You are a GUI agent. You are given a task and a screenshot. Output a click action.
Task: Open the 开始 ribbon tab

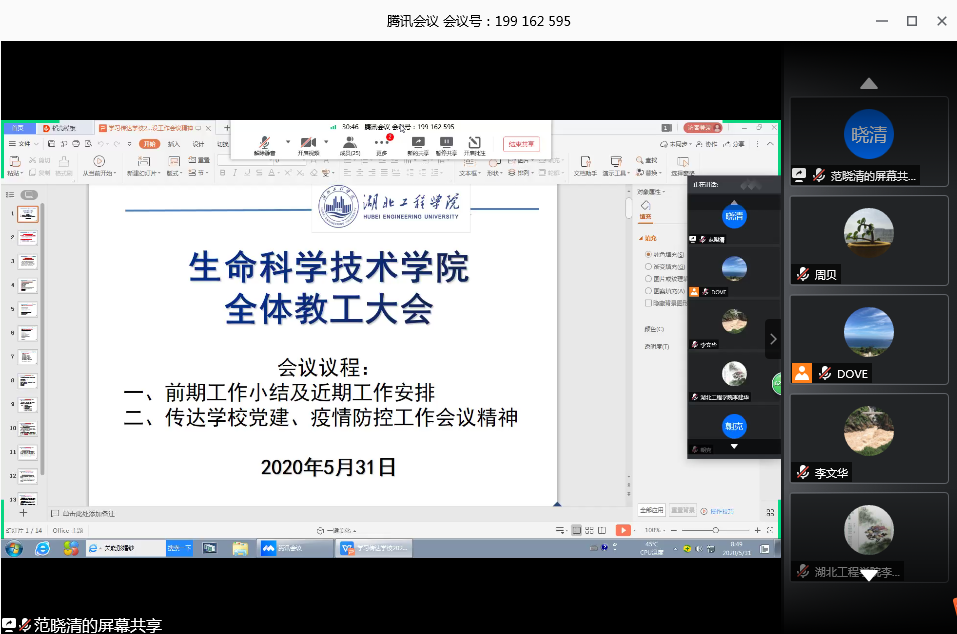tap(148, 144)
